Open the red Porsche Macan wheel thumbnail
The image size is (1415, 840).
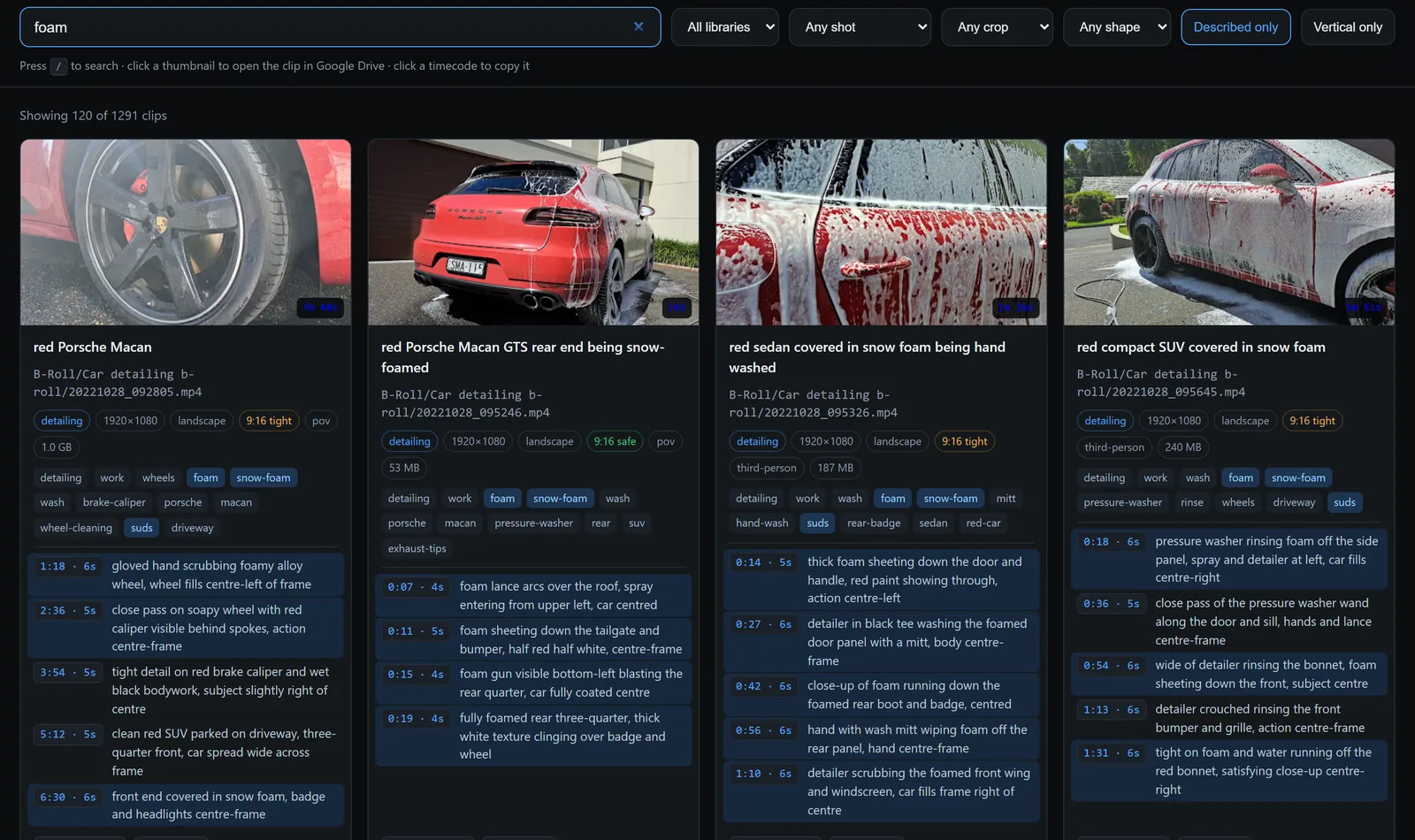pyautogui.click(x=186, y=232)
